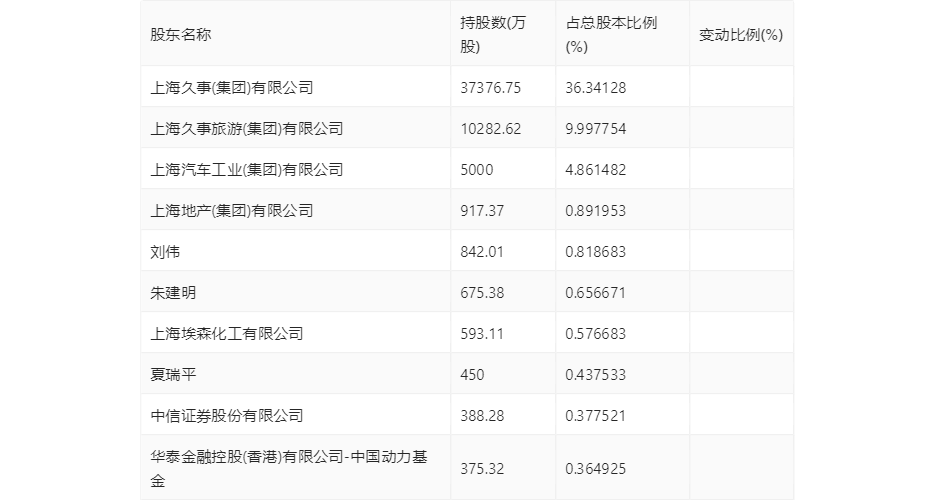
Task: Select shareholder 上海地产(集团)有限公司
Action: 232,211
